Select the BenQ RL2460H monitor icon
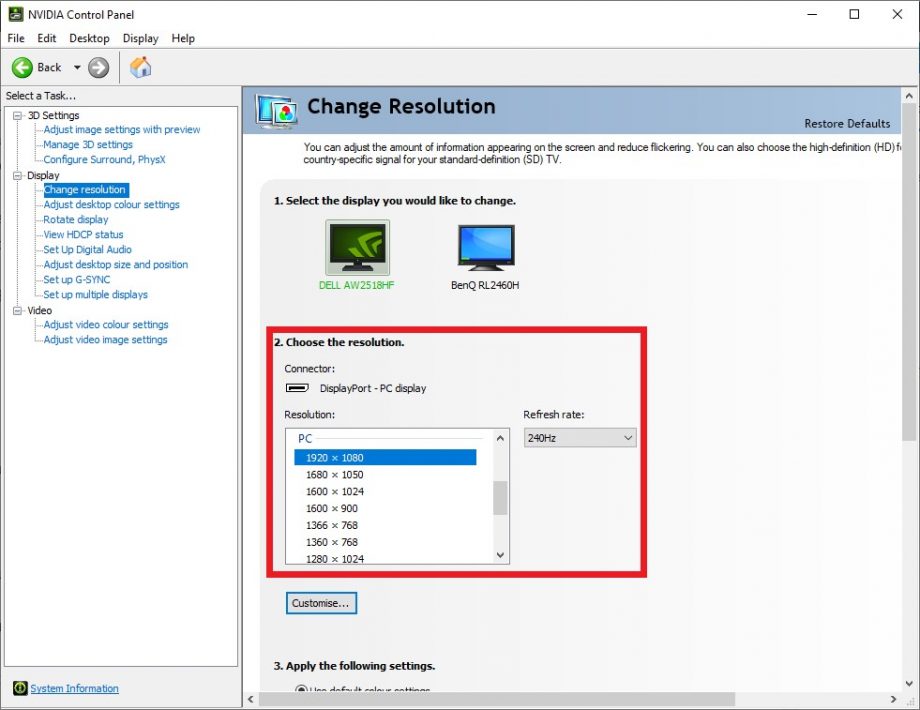 point(486,247)
